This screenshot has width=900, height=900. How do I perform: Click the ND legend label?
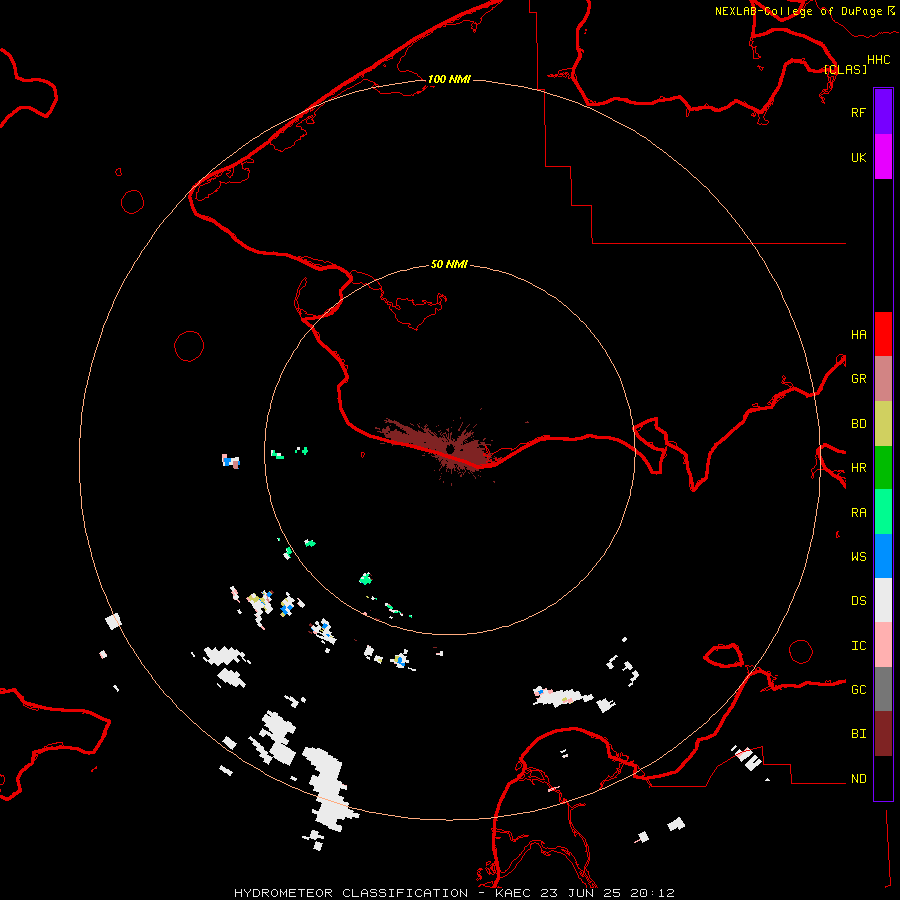[858, 779]
